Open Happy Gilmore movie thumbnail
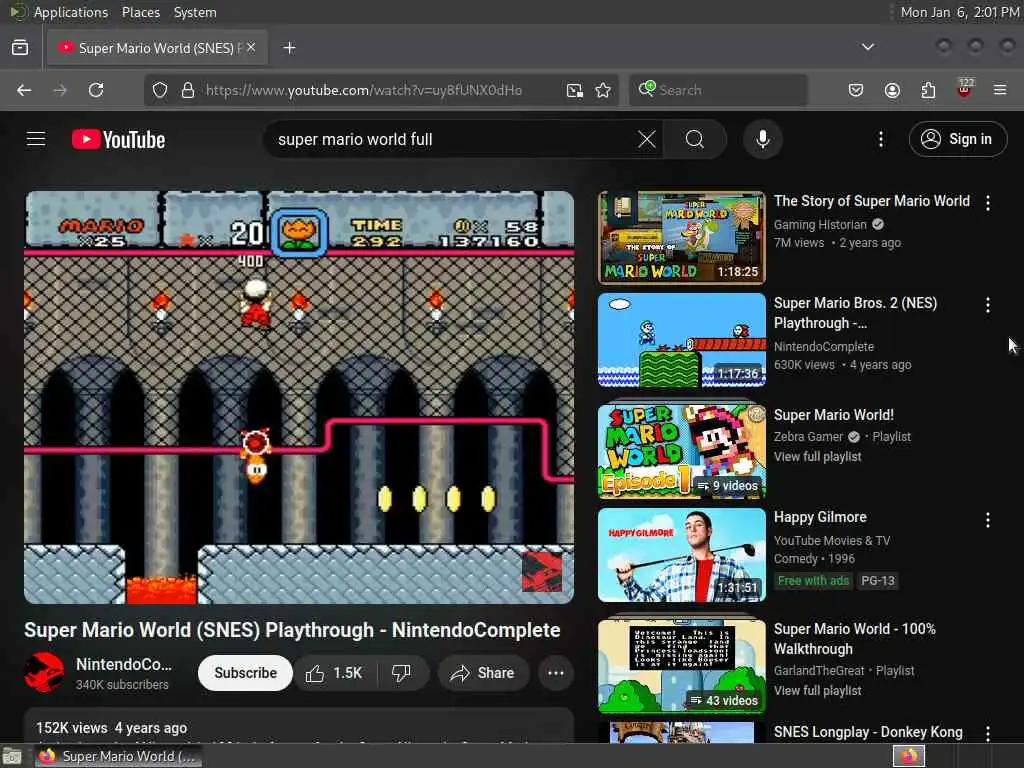Screen dimensions: 1024x768 pyautogui.click(x=681, y=554)
